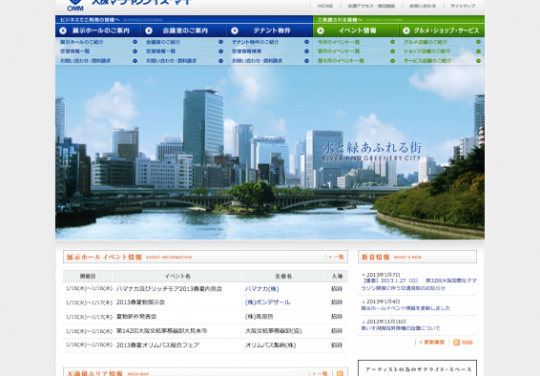Click the RSS feed icon in What's New
Image resolution: width=540 pixels, height=376 pixels.
[457, 342]
